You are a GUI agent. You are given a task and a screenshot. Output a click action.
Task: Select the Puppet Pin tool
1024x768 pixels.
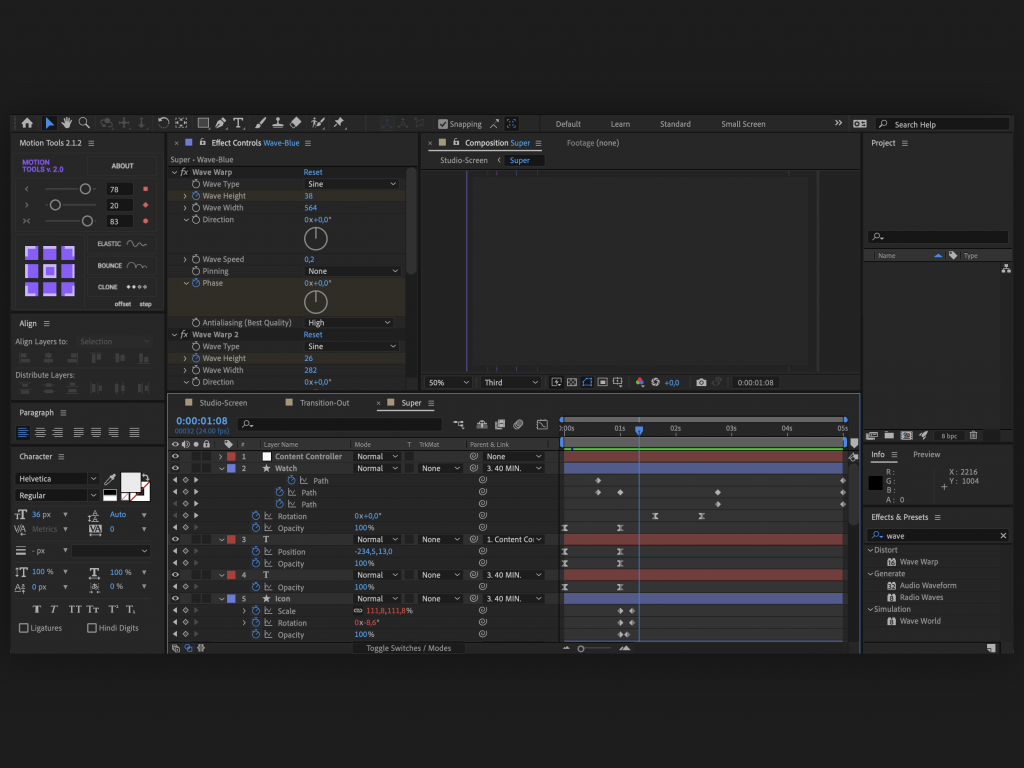coord(338,123)
